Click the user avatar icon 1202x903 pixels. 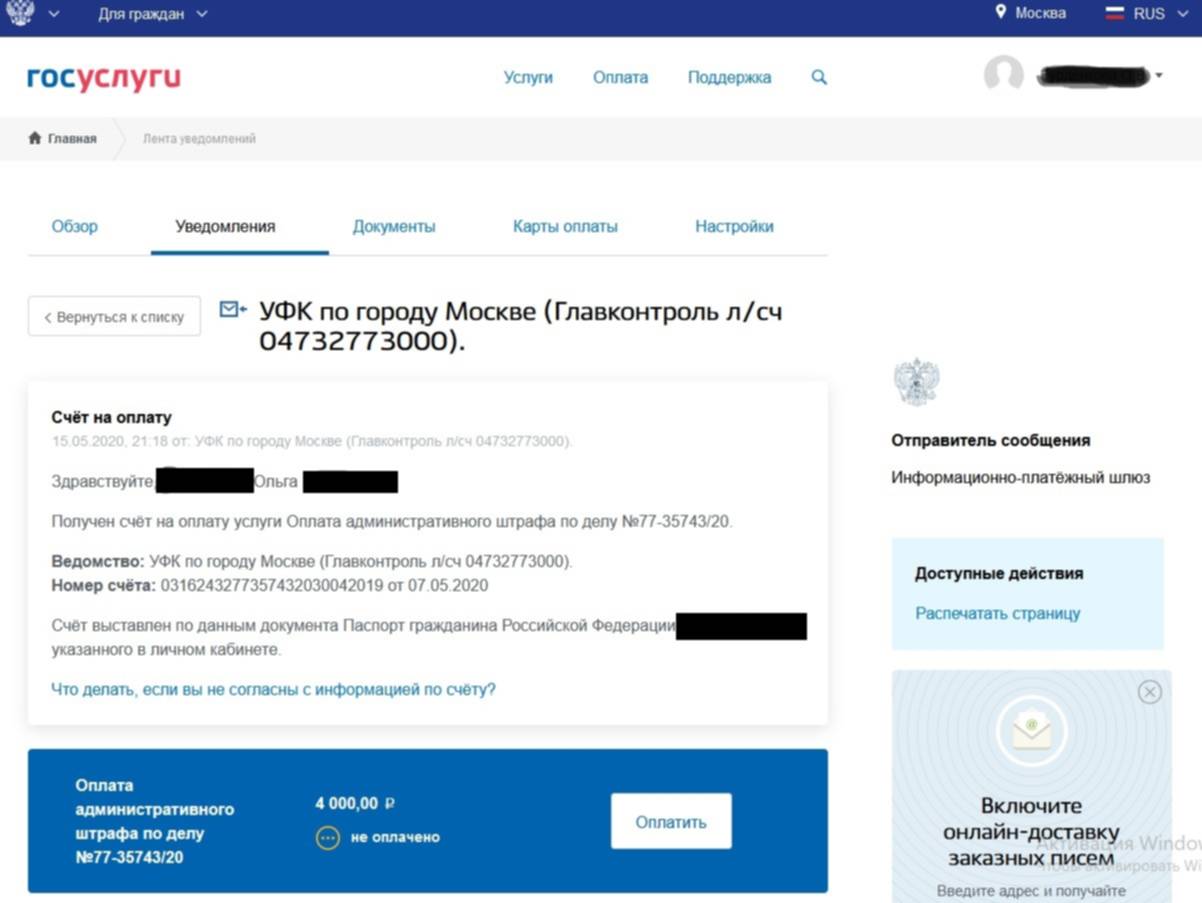pos(1003,75)
